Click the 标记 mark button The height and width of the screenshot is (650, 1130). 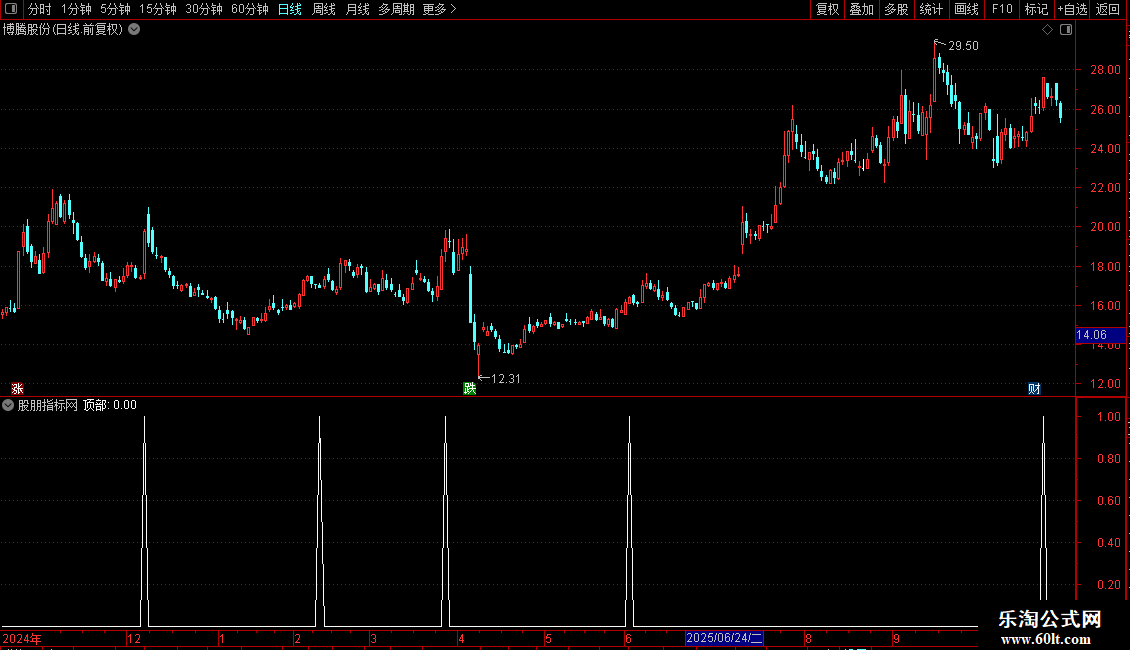1036,9
